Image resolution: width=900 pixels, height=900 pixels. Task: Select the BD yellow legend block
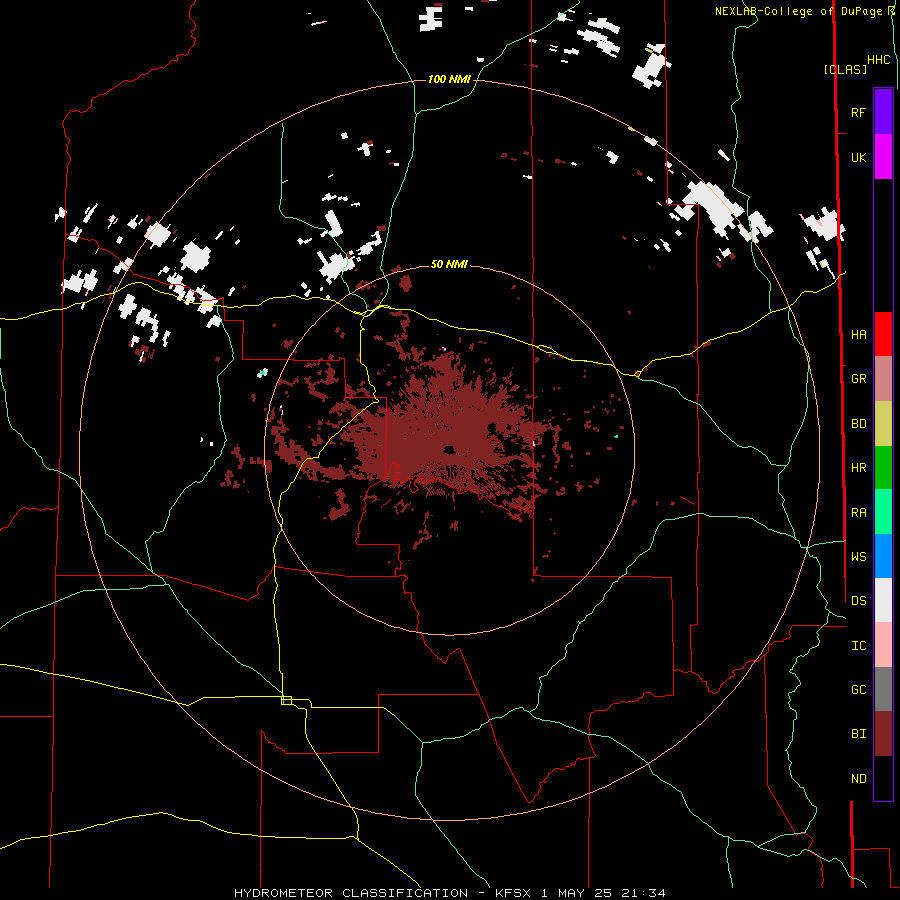883,424
